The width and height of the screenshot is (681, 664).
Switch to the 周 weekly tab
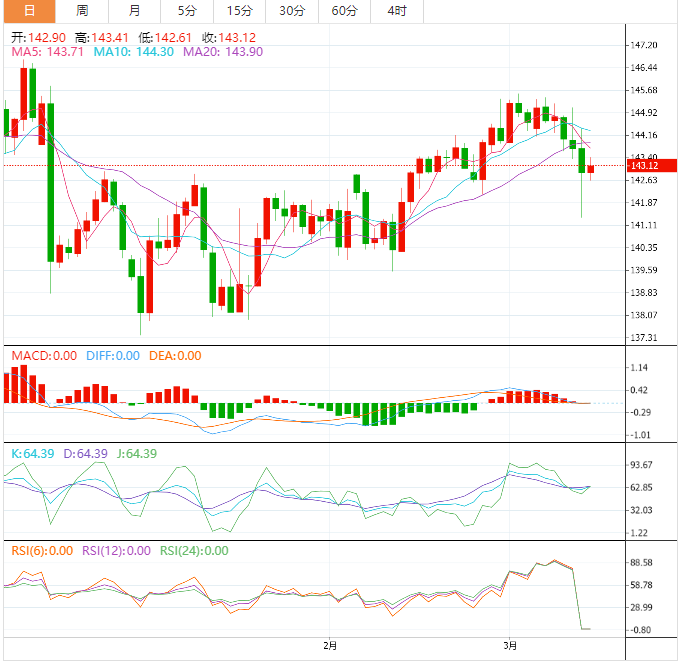(82, 11)
